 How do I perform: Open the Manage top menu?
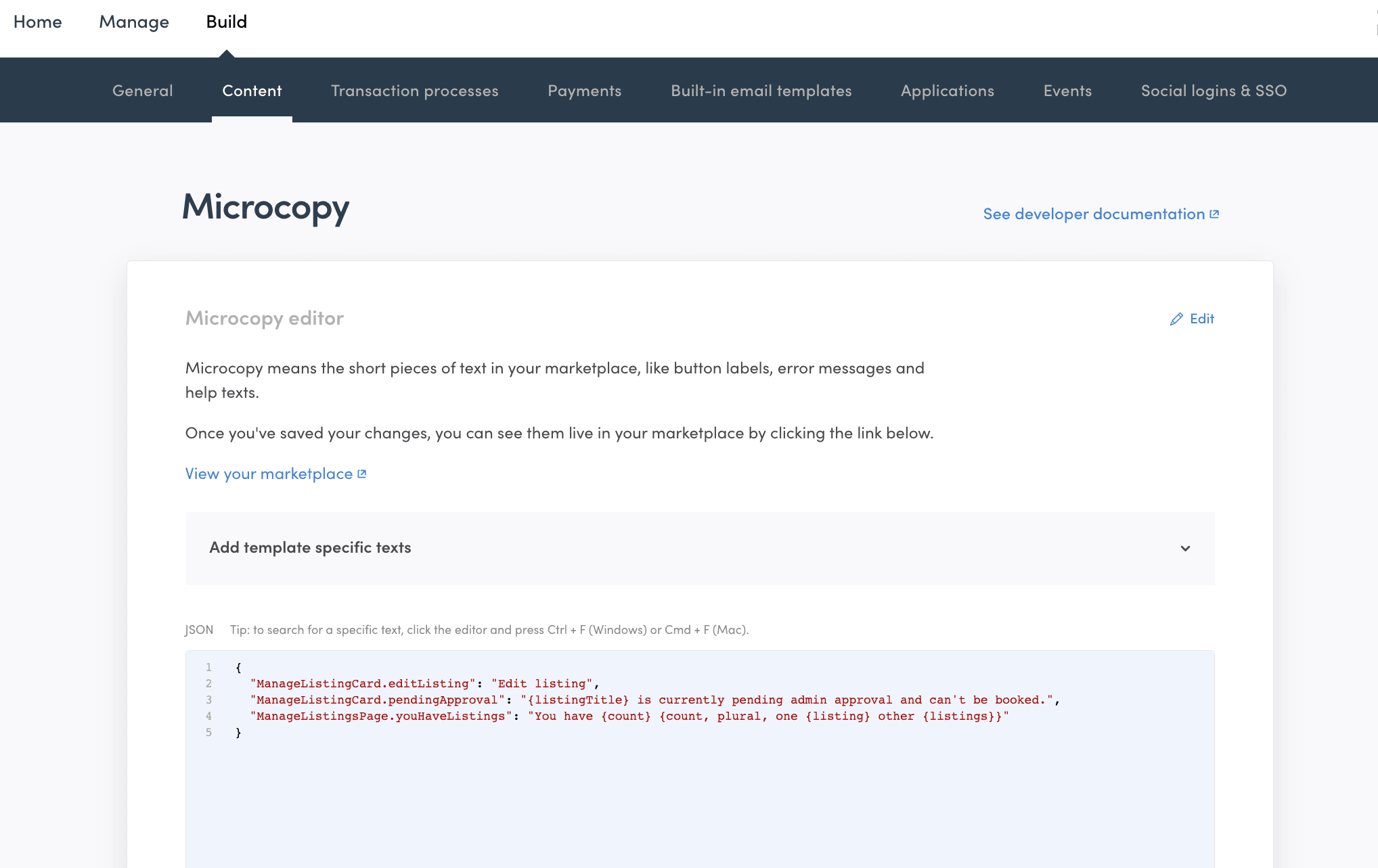tap(134, 22)
